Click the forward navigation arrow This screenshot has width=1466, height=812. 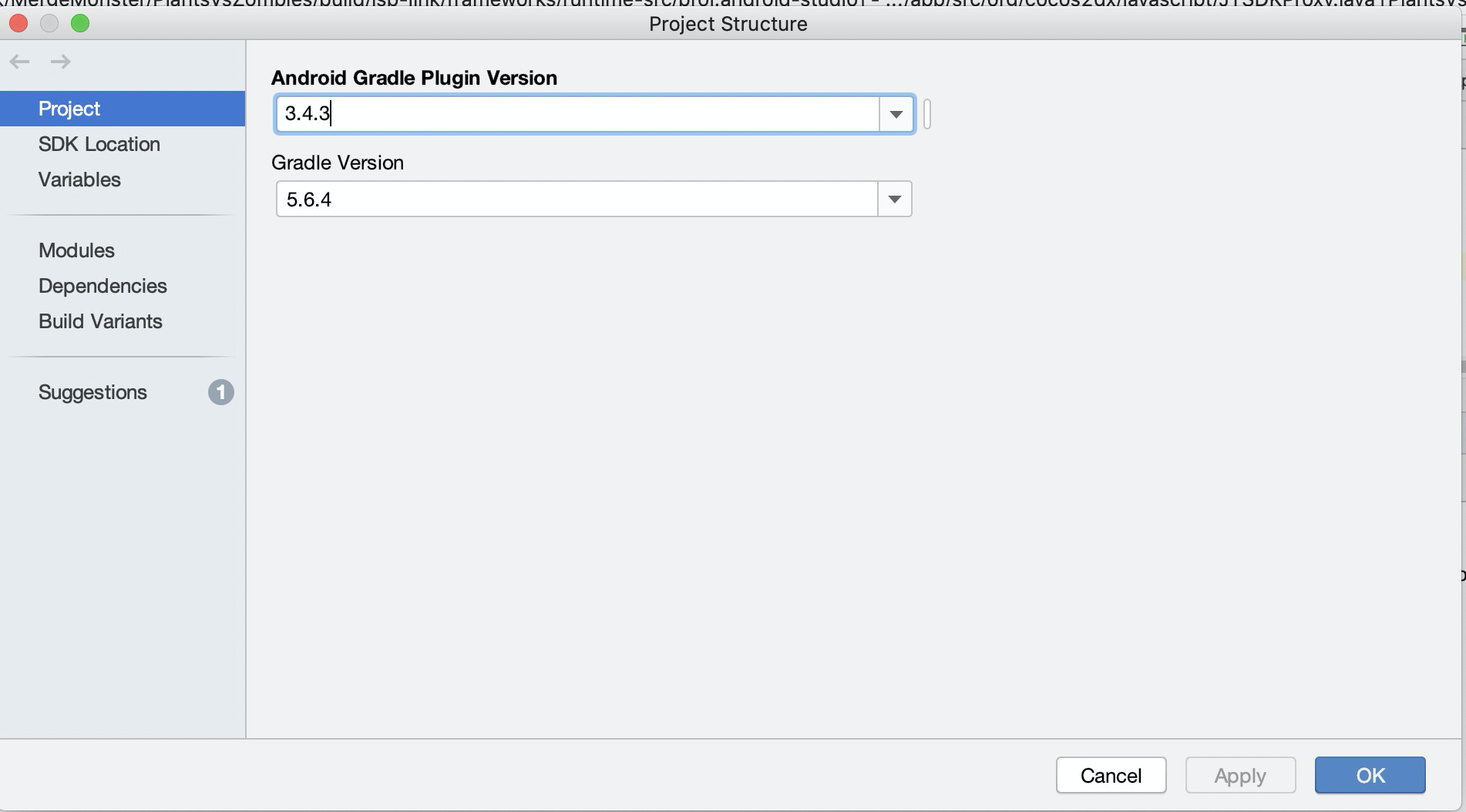60,62
